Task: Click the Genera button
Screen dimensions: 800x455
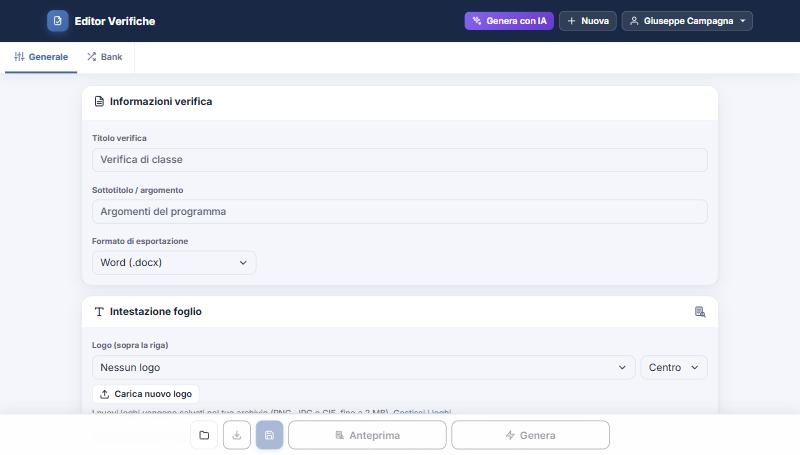Action: [x=531, y=435]
